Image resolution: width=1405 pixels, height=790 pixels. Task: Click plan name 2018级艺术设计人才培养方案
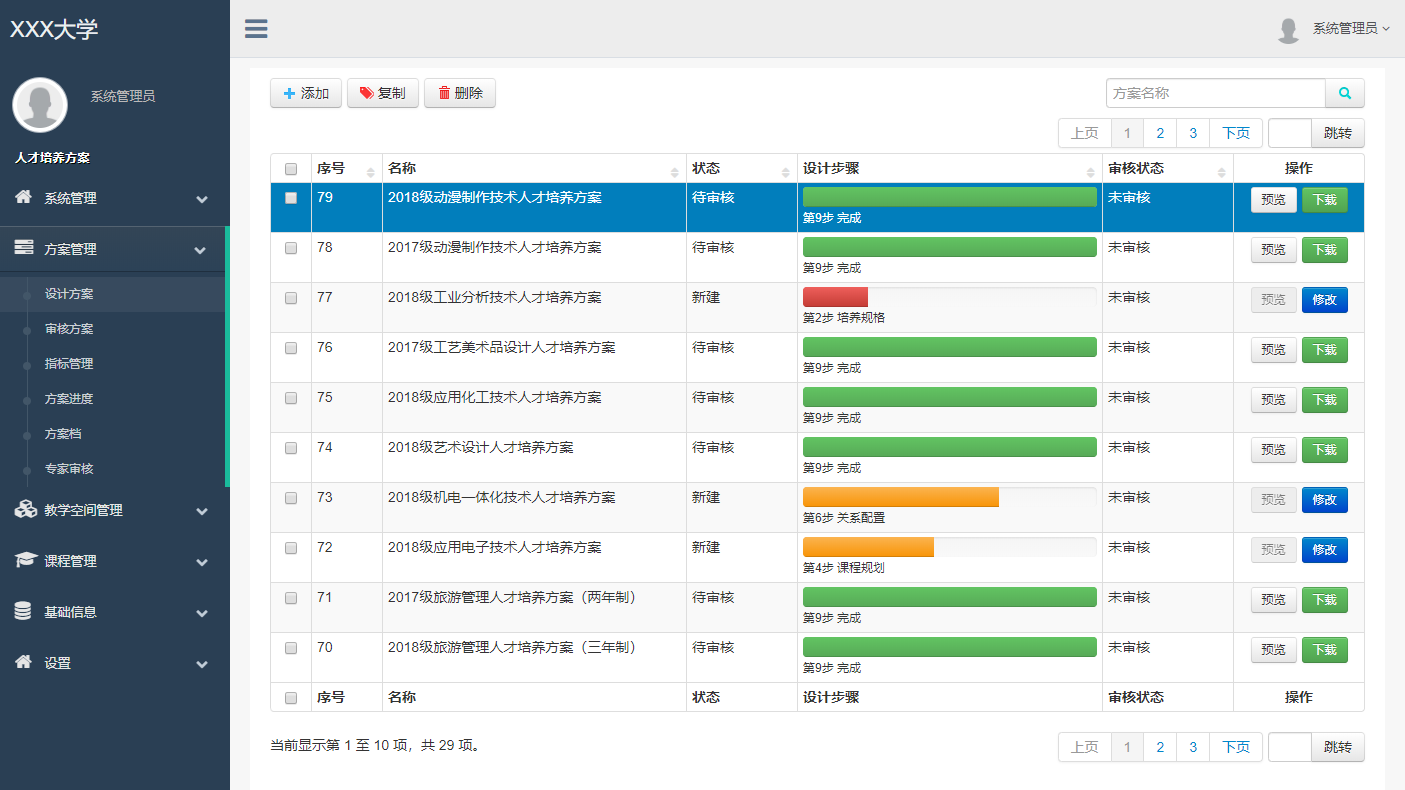pyautogui.click(x=481, y=447)
